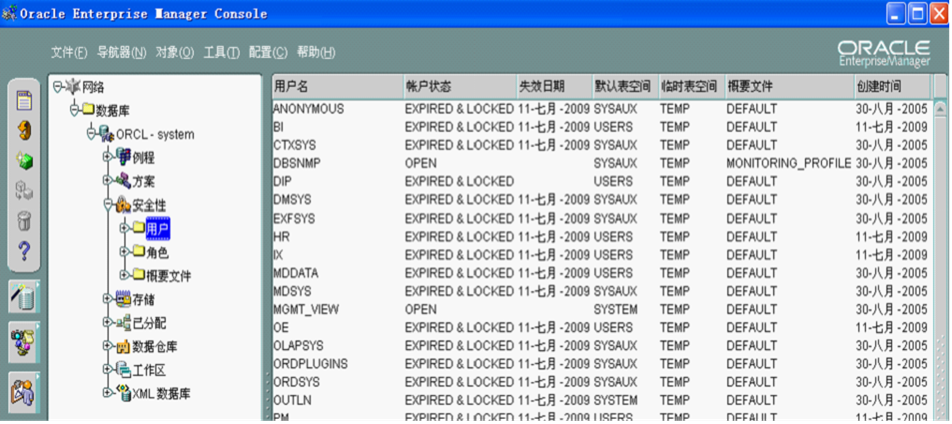Click the 方案 schema icon
This screenshot has width=952, height=424.
coord(124,180)
